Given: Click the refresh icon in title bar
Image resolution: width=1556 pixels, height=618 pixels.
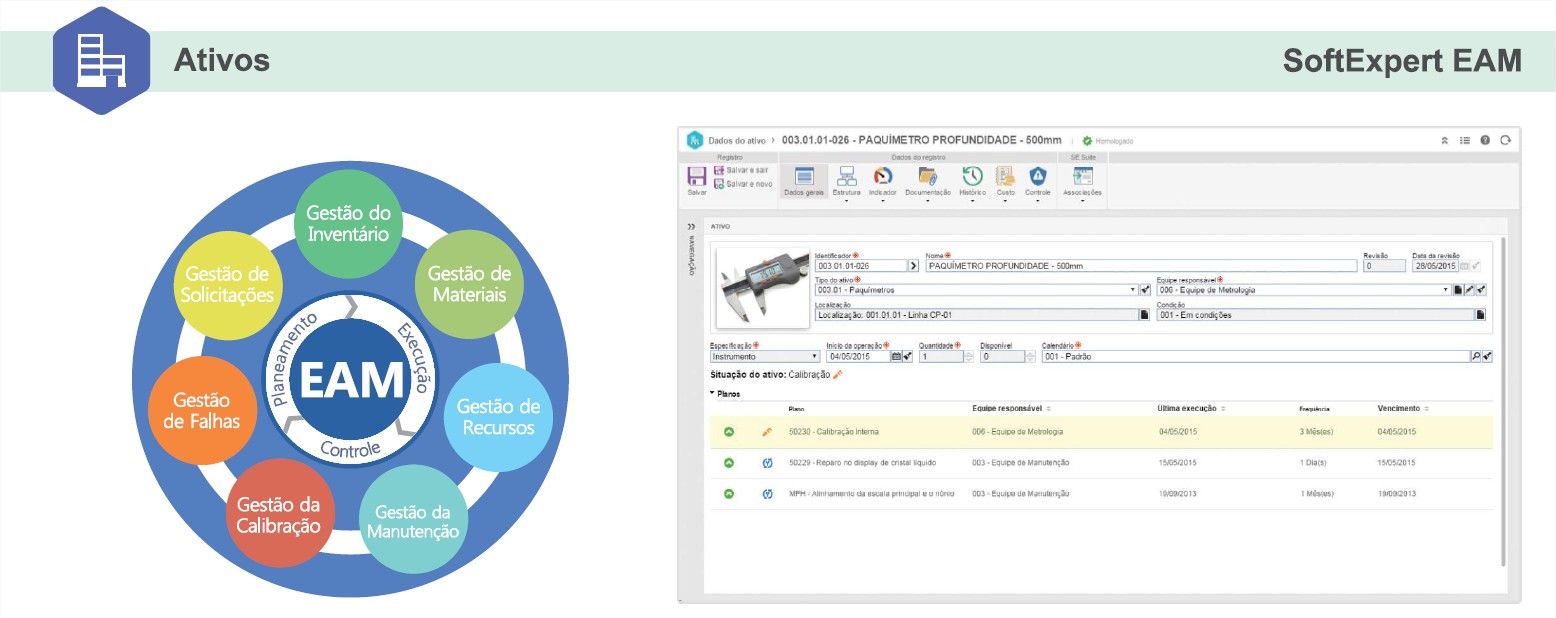Looking at the screenshot, I should pos(1504,141).
